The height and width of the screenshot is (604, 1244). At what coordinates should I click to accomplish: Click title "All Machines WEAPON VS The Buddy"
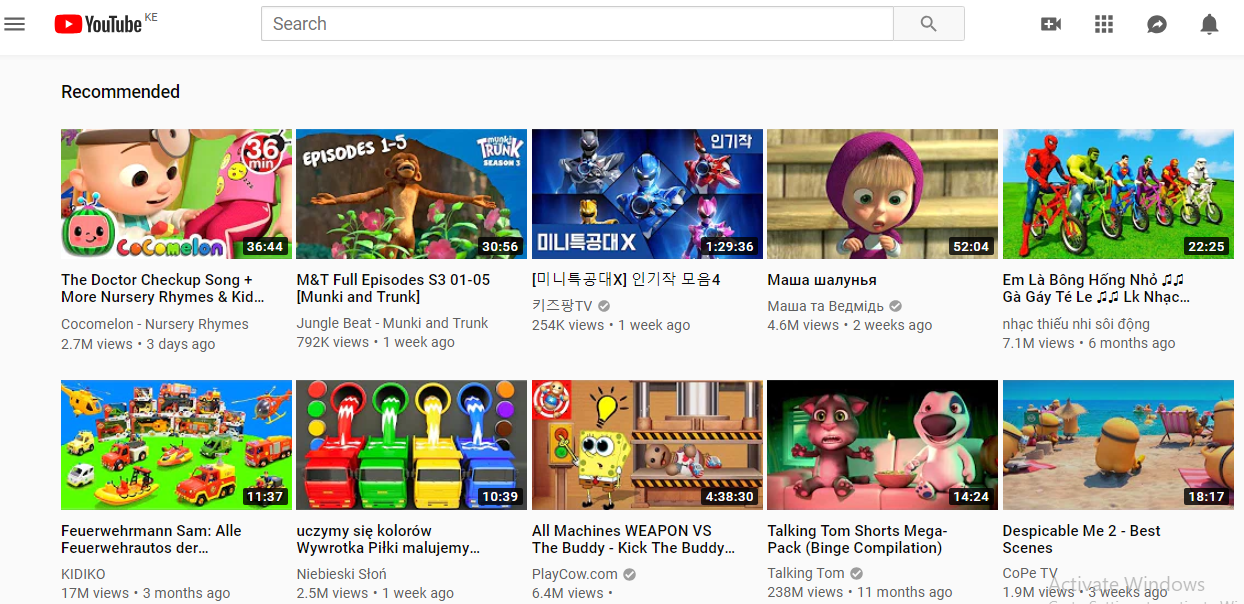pyautogui.click(x=633, y=539)
